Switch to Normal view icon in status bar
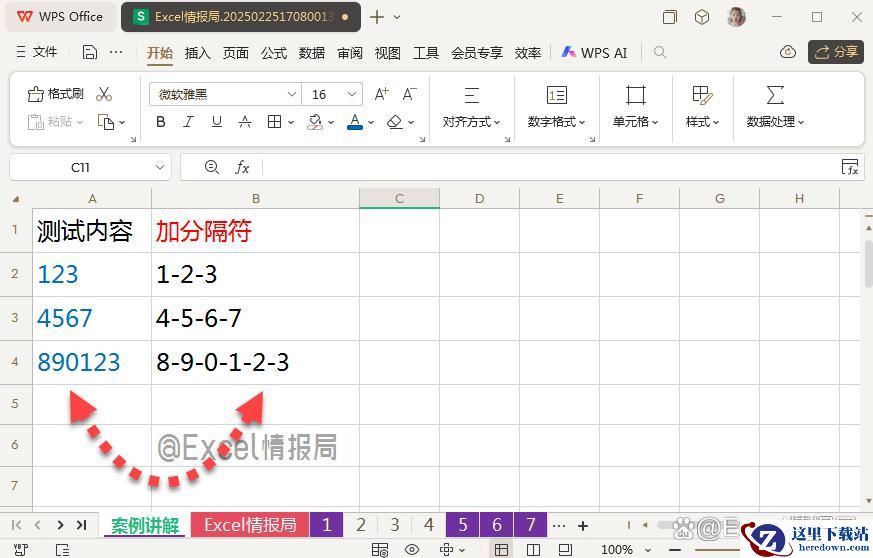 (501, 550)
